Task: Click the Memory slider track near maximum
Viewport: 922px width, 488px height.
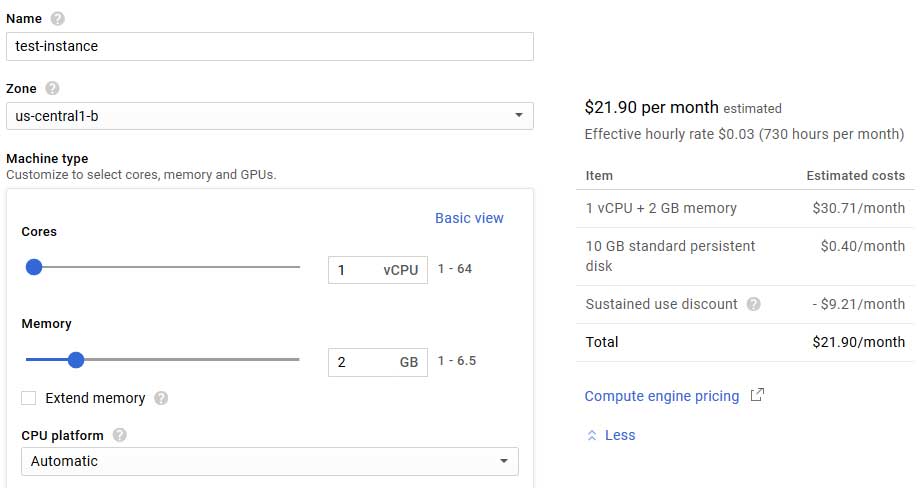Action: click(x=290, y=360)
